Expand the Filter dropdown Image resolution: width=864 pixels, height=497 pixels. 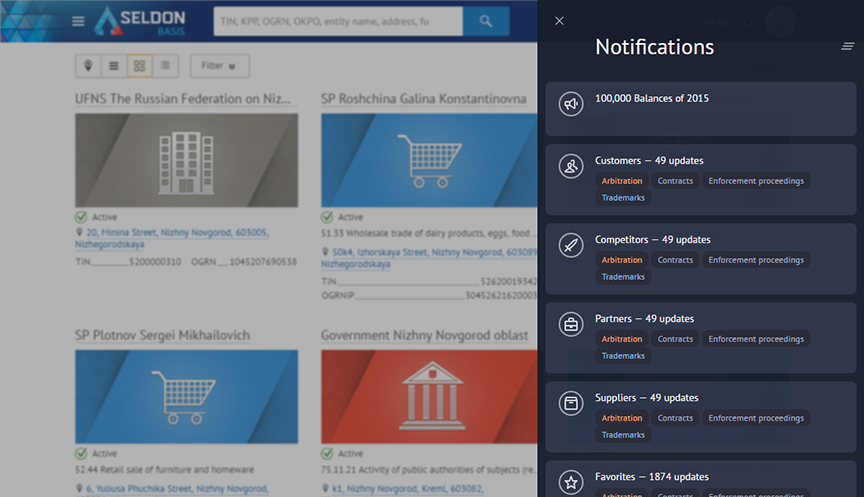219,66
